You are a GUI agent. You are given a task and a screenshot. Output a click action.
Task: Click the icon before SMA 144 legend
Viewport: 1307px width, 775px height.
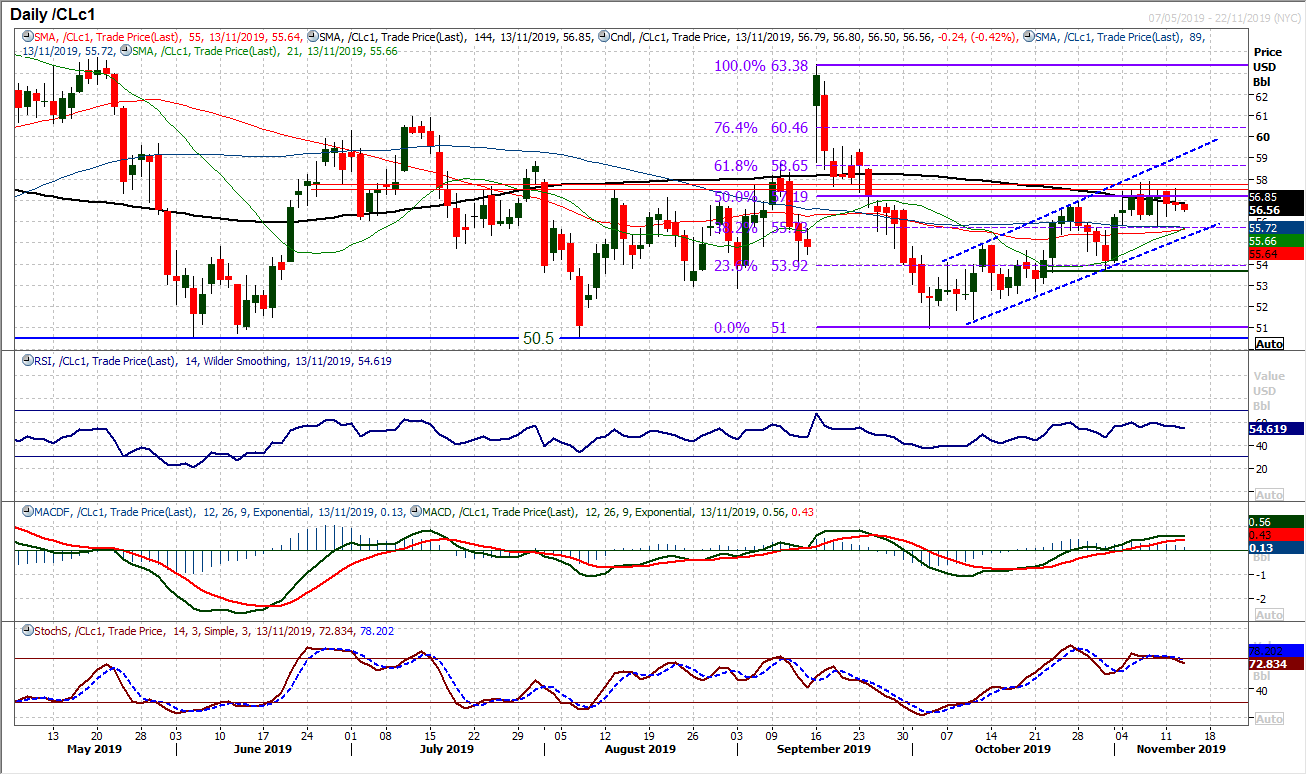pos(314,36)
